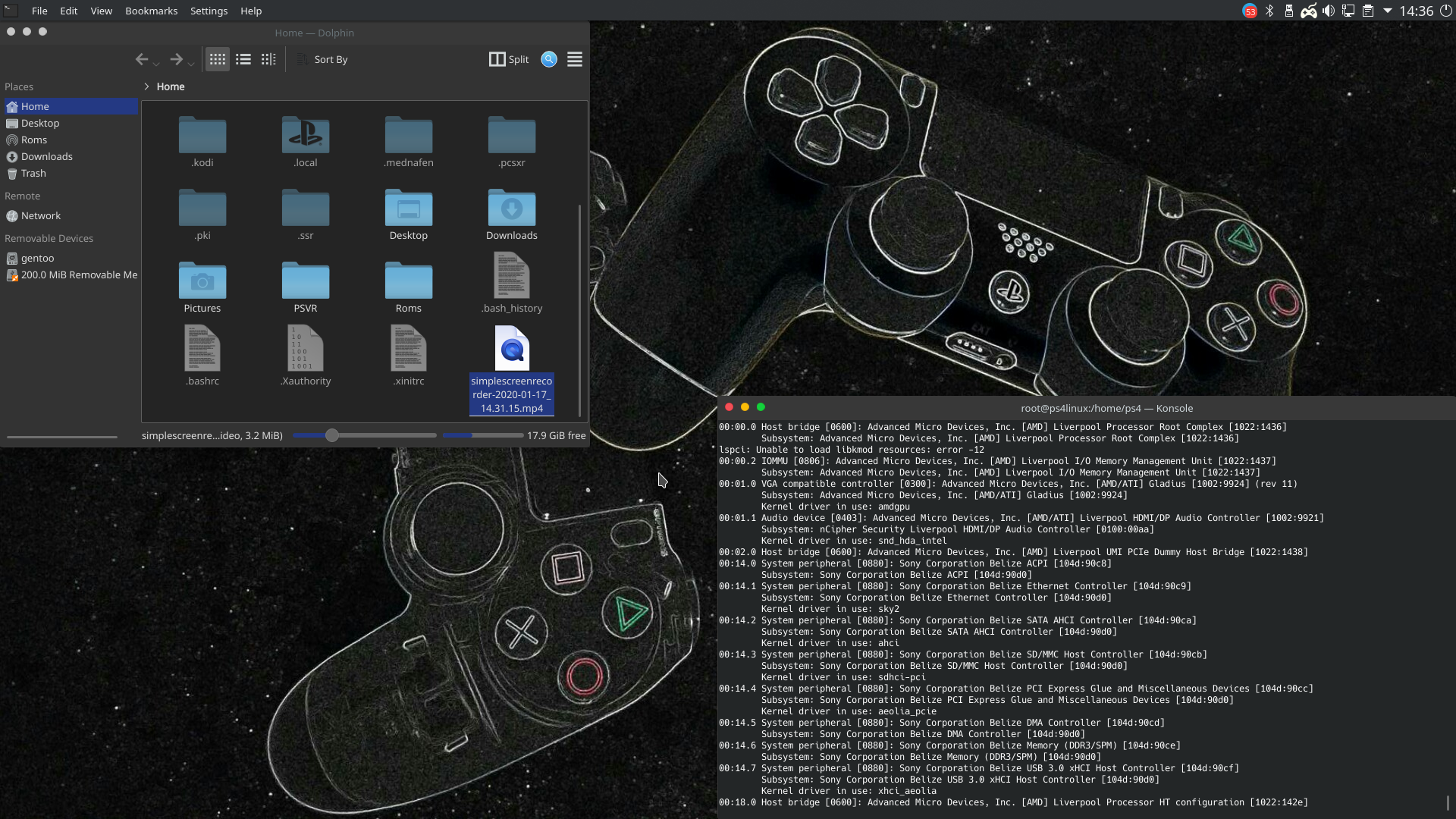1456x819 pixels.
Task: Go back in Dolphin navigation
Action: (141, 59)
